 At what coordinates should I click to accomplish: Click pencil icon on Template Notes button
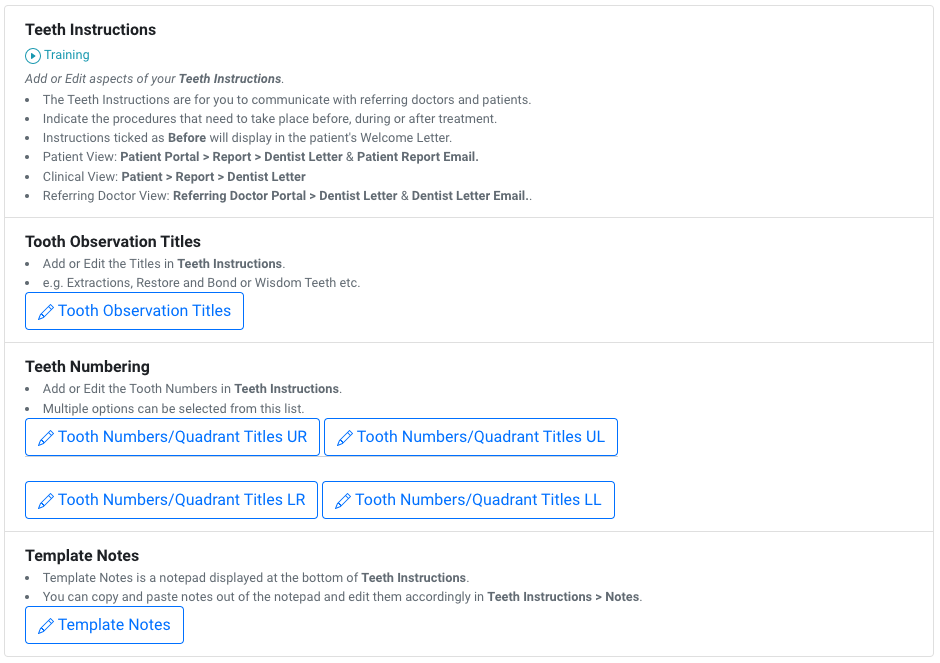coord(45,626)
